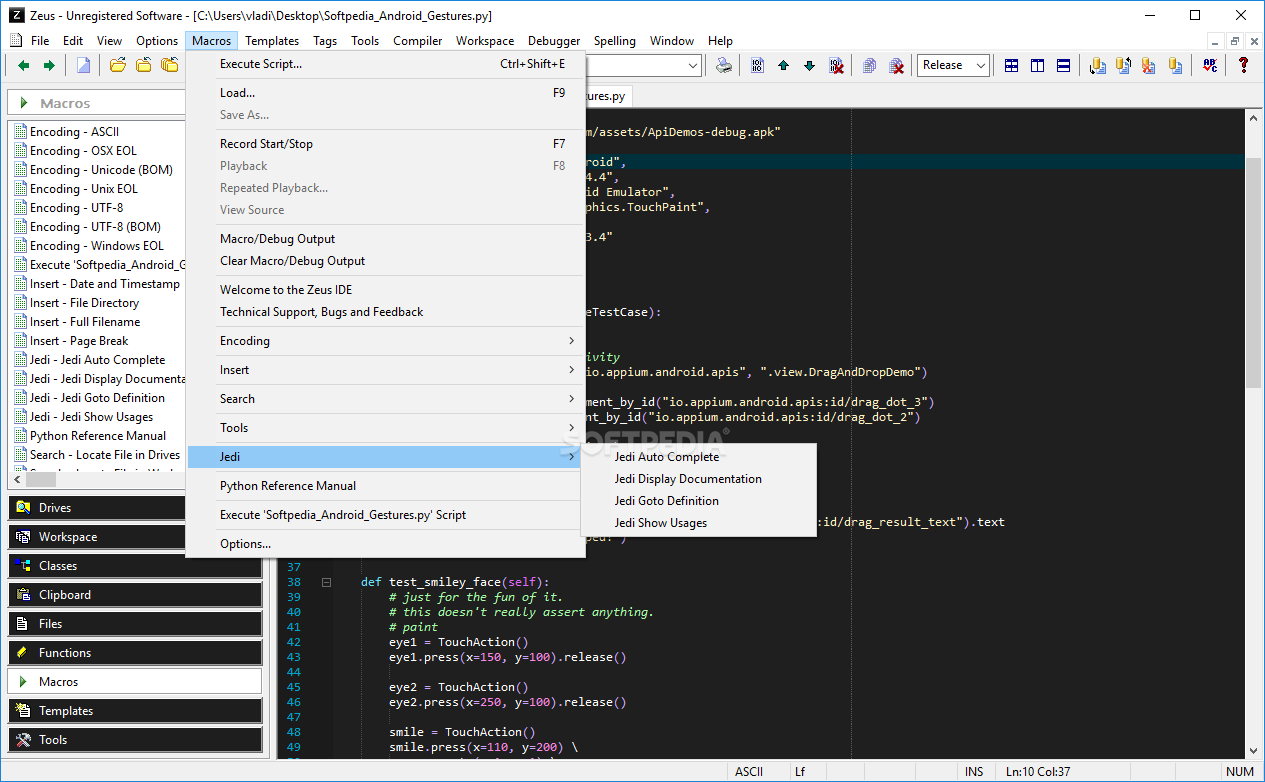The image size is (1265, 782).
Task: Click the green back navigation arrow
Action: click(x=24, y=65)
